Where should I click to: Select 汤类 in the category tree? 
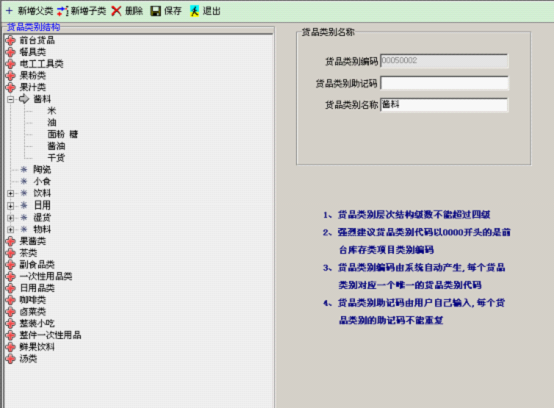click(x=28, y=359)
